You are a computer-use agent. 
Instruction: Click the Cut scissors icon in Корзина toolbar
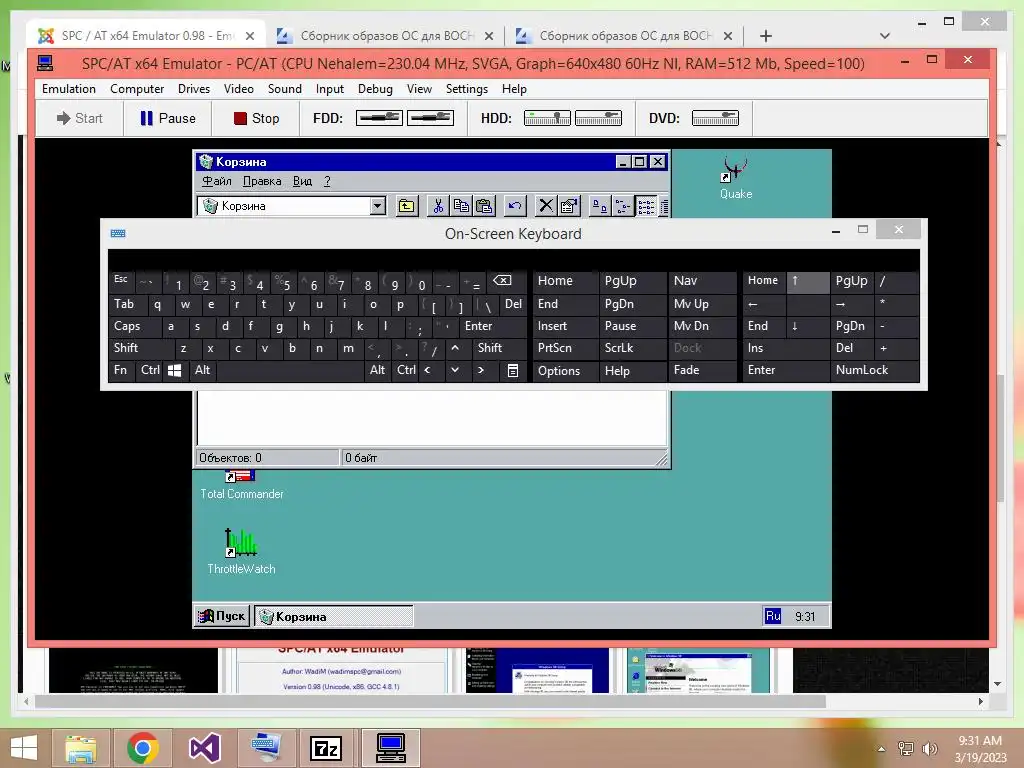pyautogui.click(x=438, y=206)
